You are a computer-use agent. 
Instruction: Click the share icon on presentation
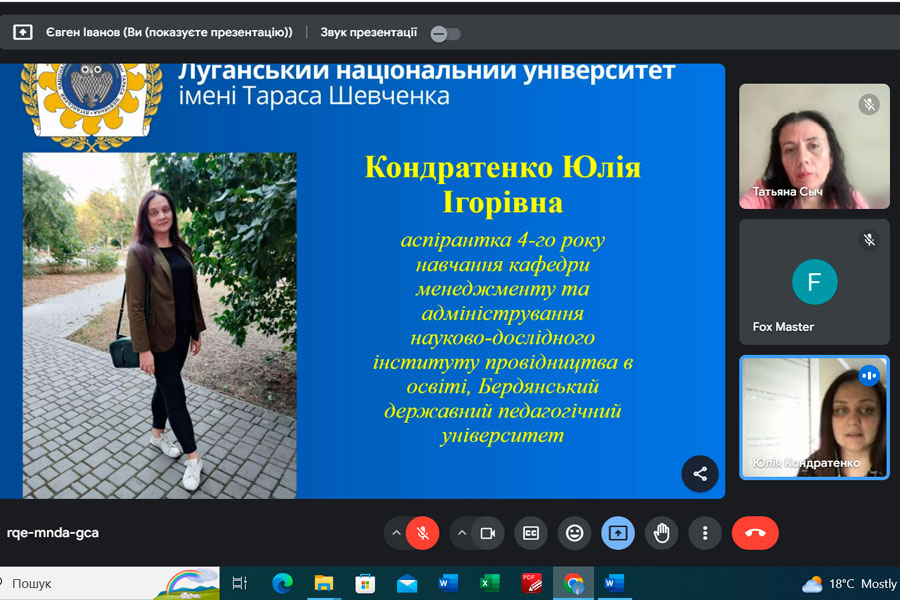click(x=700, y=474)
